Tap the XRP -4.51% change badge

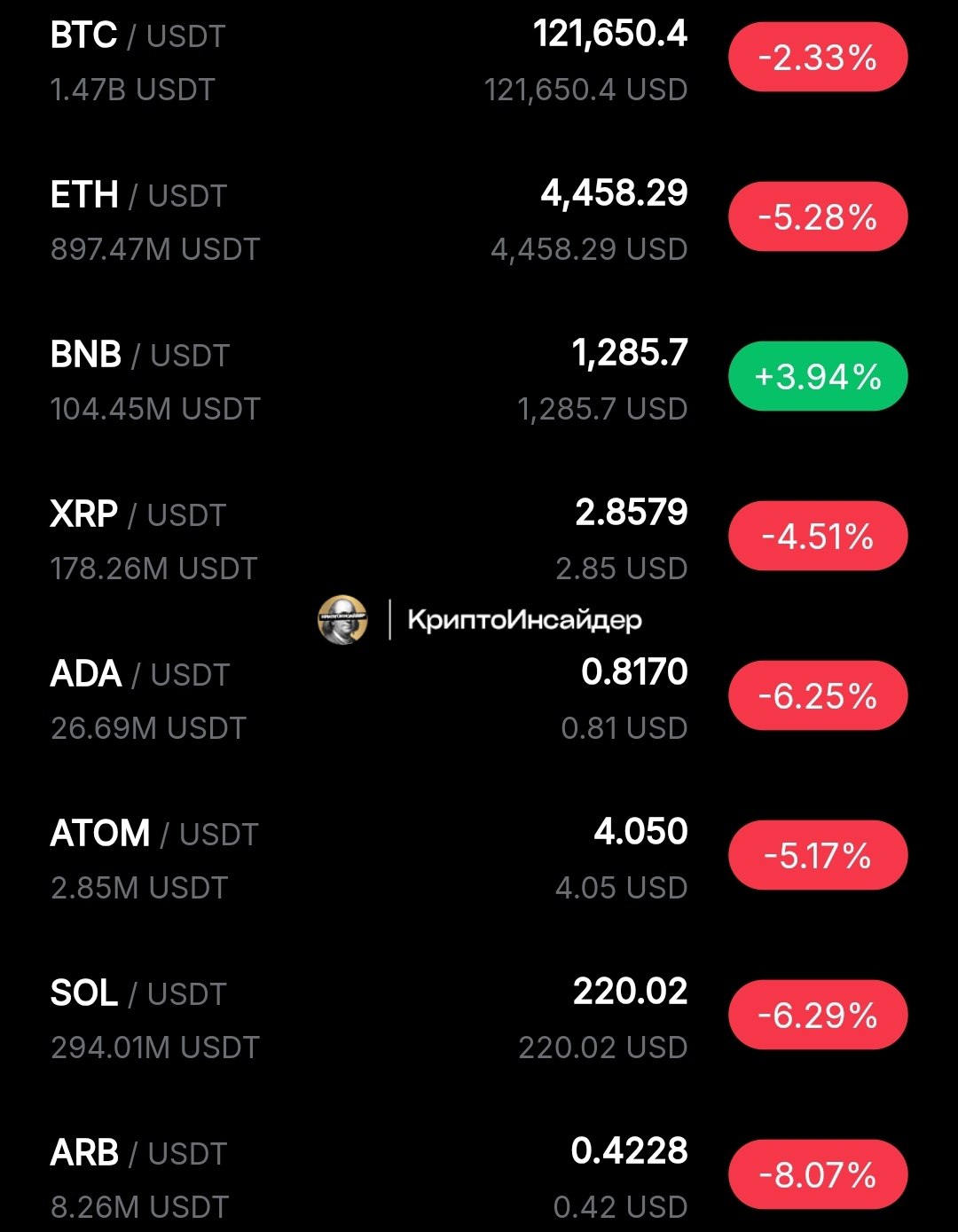pos(818,537)
